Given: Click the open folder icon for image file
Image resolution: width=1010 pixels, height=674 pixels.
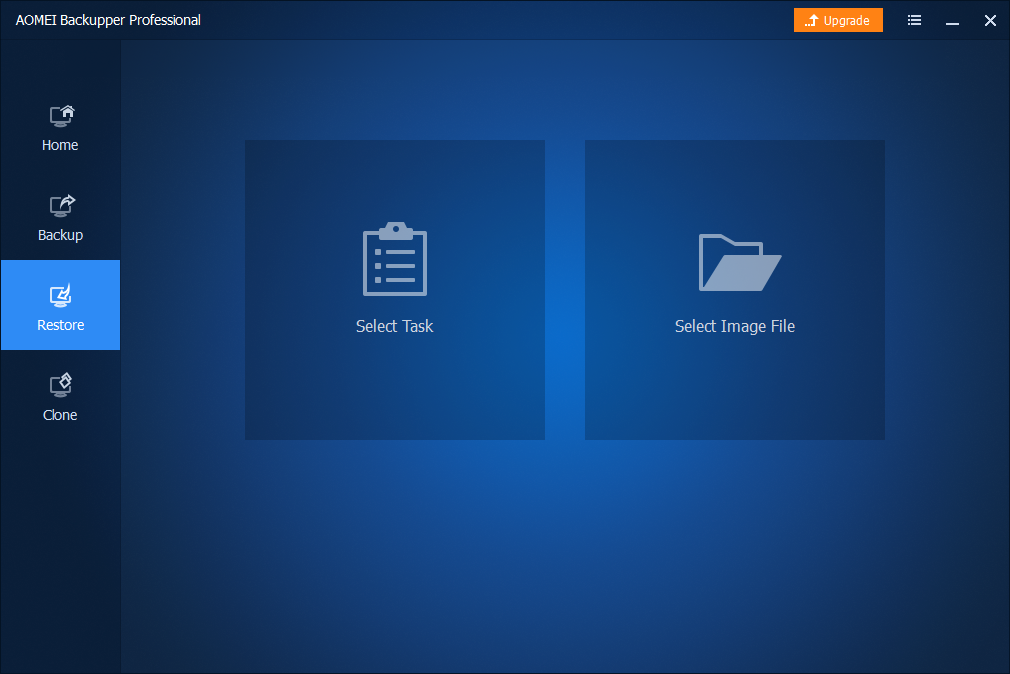Looking at the screenshot, I should click(x=739, y=262).
